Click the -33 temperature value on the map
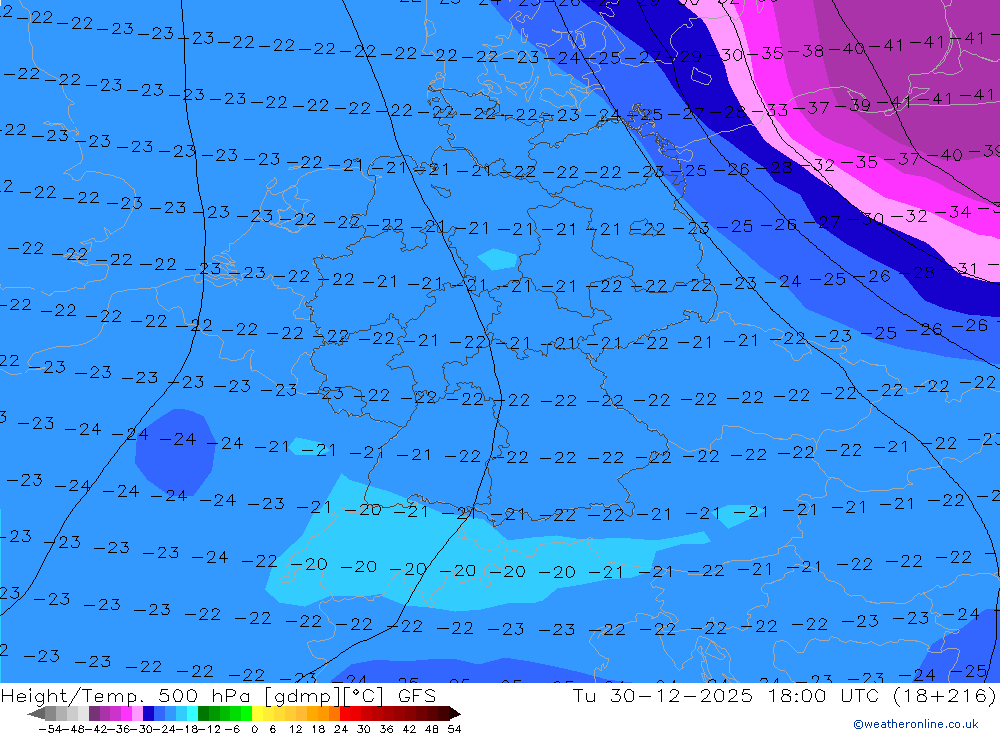Viewport: 1000px width, 733px height. (x=771, y=110)
